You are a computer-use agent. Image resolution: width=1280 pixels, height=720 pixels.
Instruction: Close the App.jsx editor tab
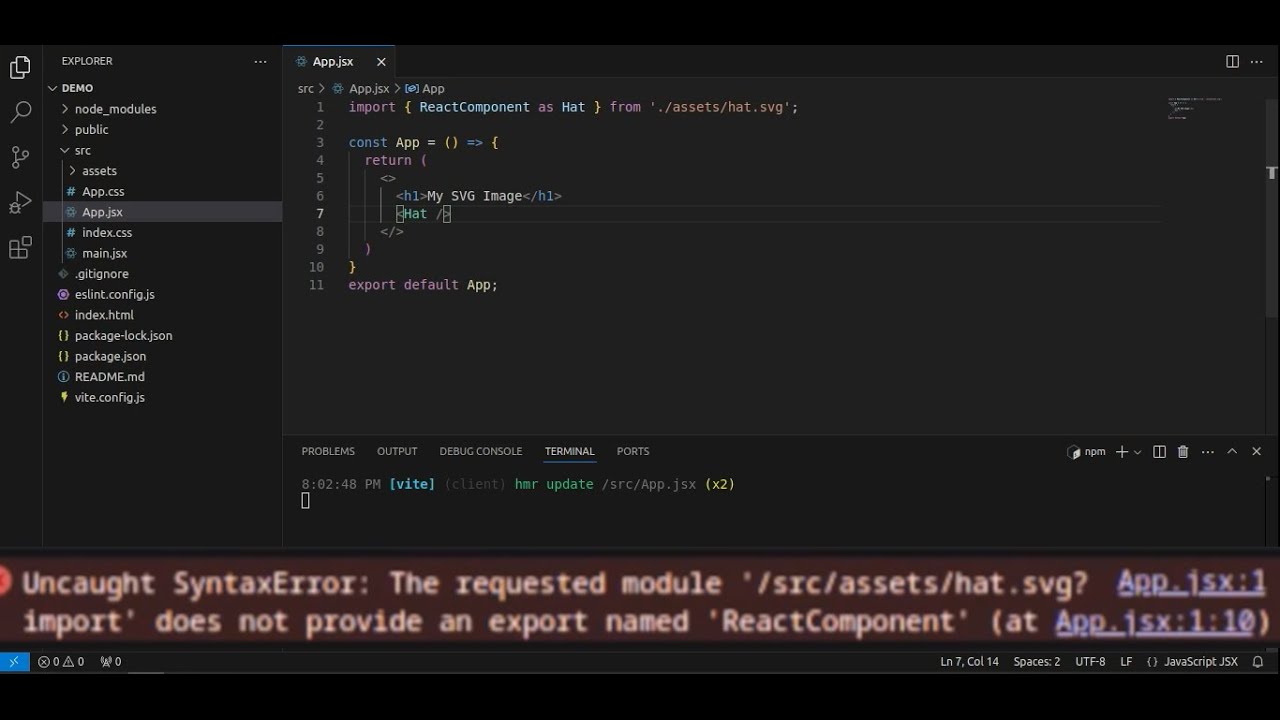coord(381,62)
